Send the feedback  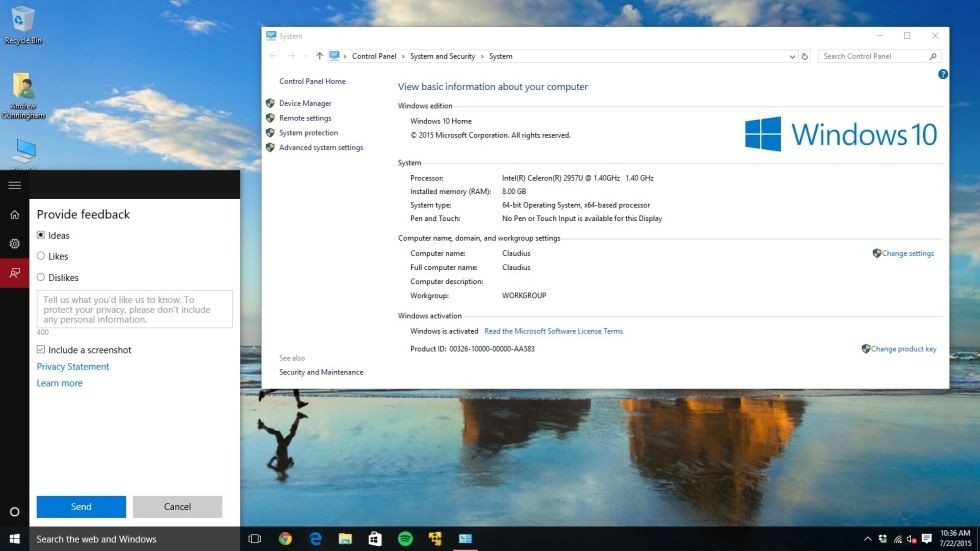coord(81,507)
